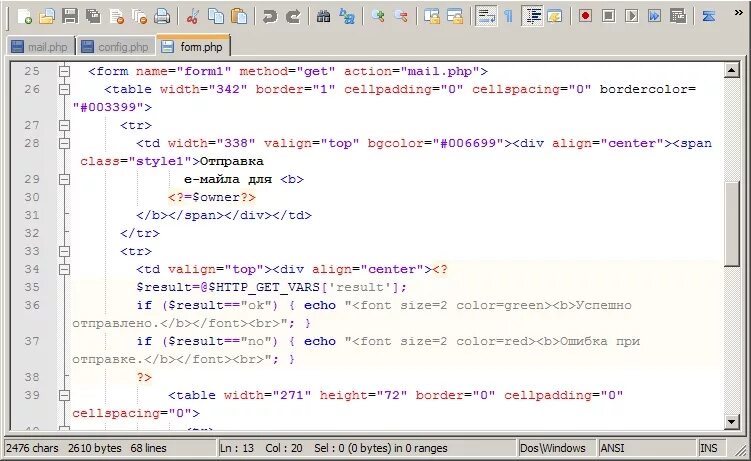Collapse the fold marker at line 28

tap(64, 144)
